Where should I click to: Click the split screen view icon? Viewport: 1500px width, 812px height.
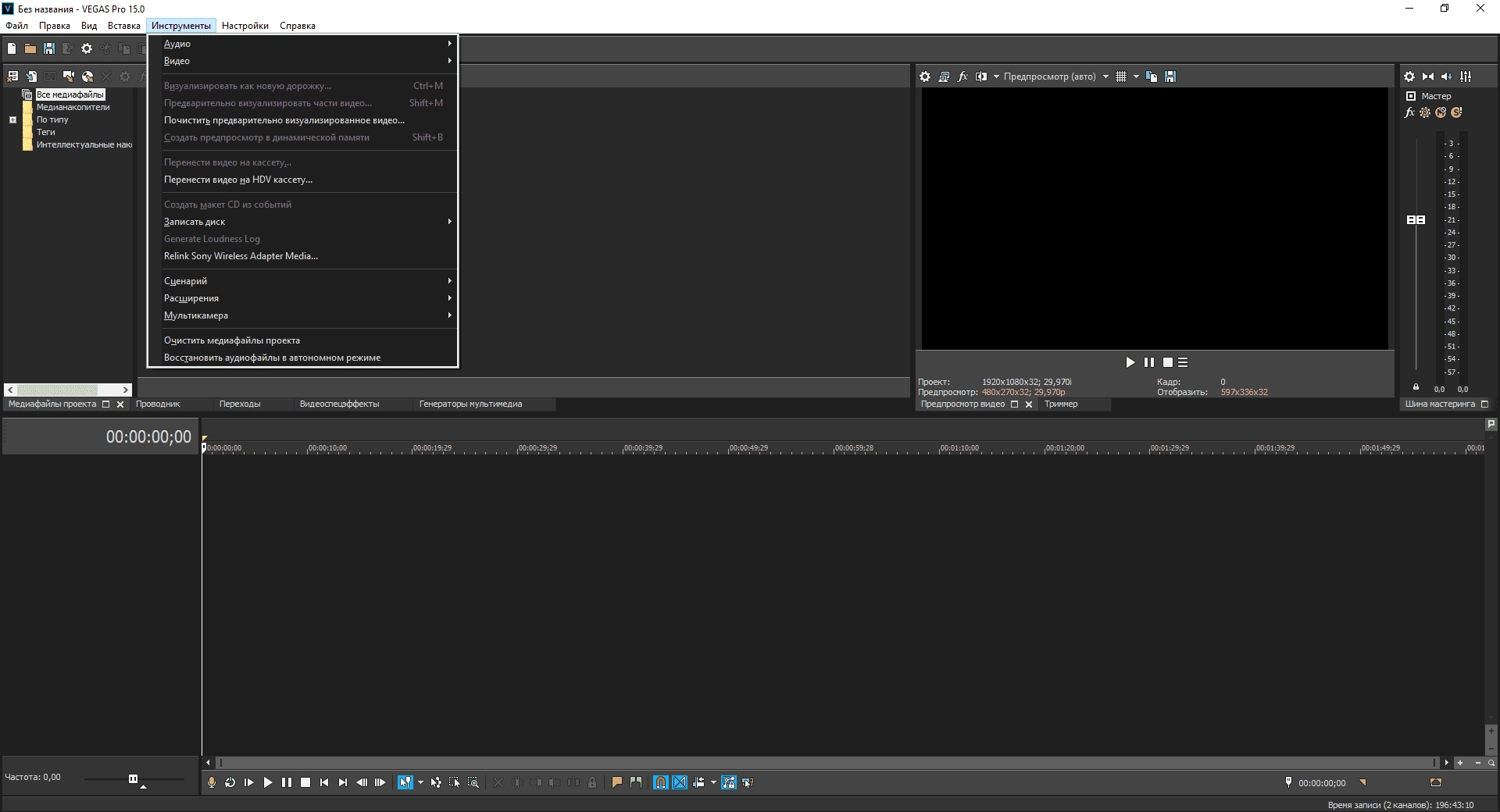[981, 77]
